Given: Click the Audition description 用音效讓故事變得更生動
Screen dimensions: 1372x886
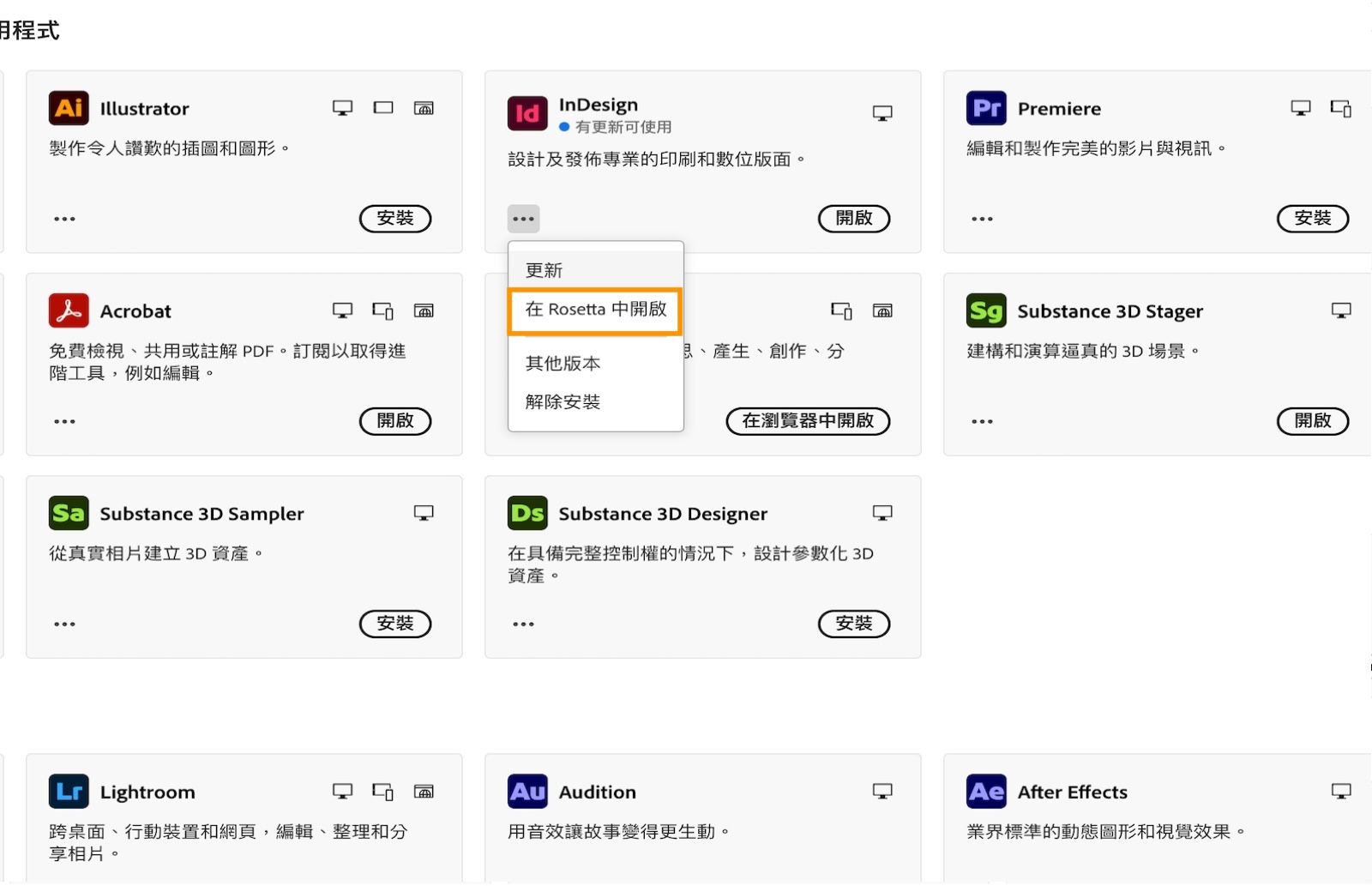Looking at the screenshot, I should (x=618, y=831).
